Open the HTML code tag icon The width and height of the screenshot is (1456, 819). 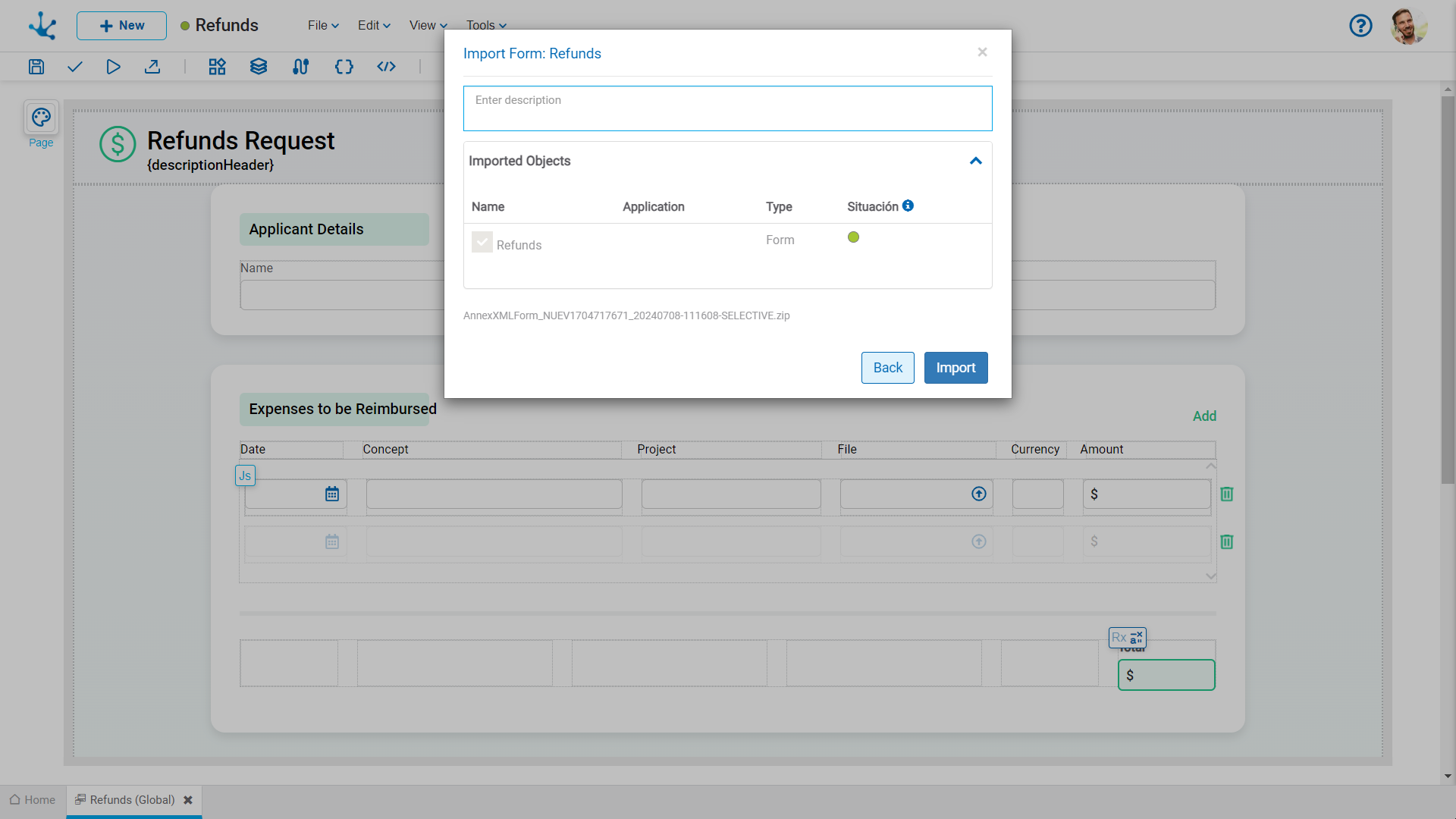pos(386,67)
